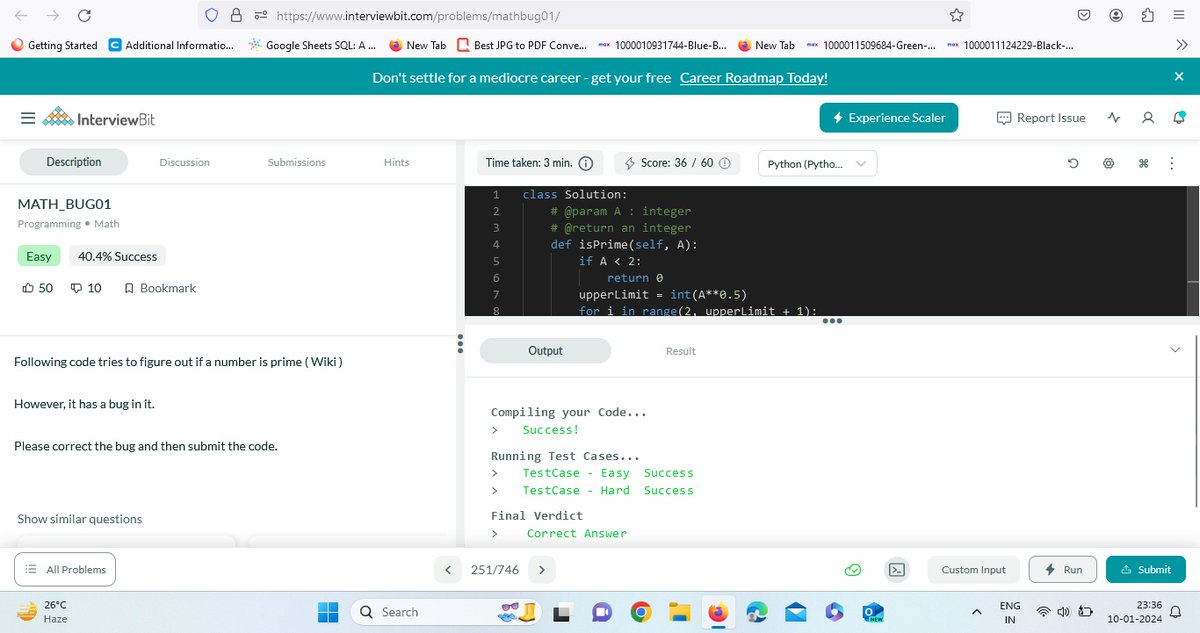
Task: Open browser extensions puzzle icon
Action: click(x=1148, y=15)
